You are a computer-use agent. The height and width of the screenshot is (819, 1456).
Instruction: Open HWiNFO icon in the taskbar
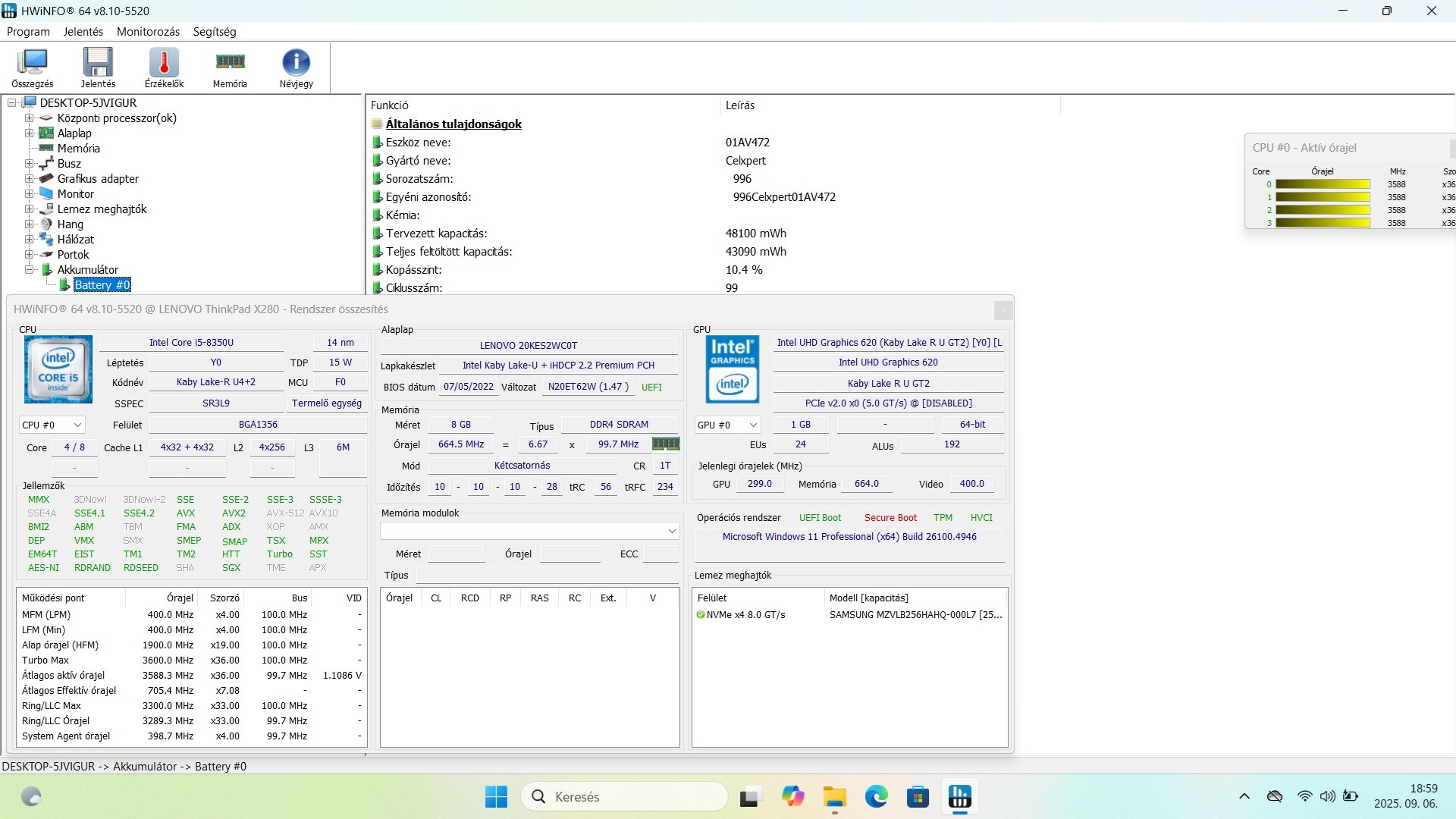click(959, 797)
